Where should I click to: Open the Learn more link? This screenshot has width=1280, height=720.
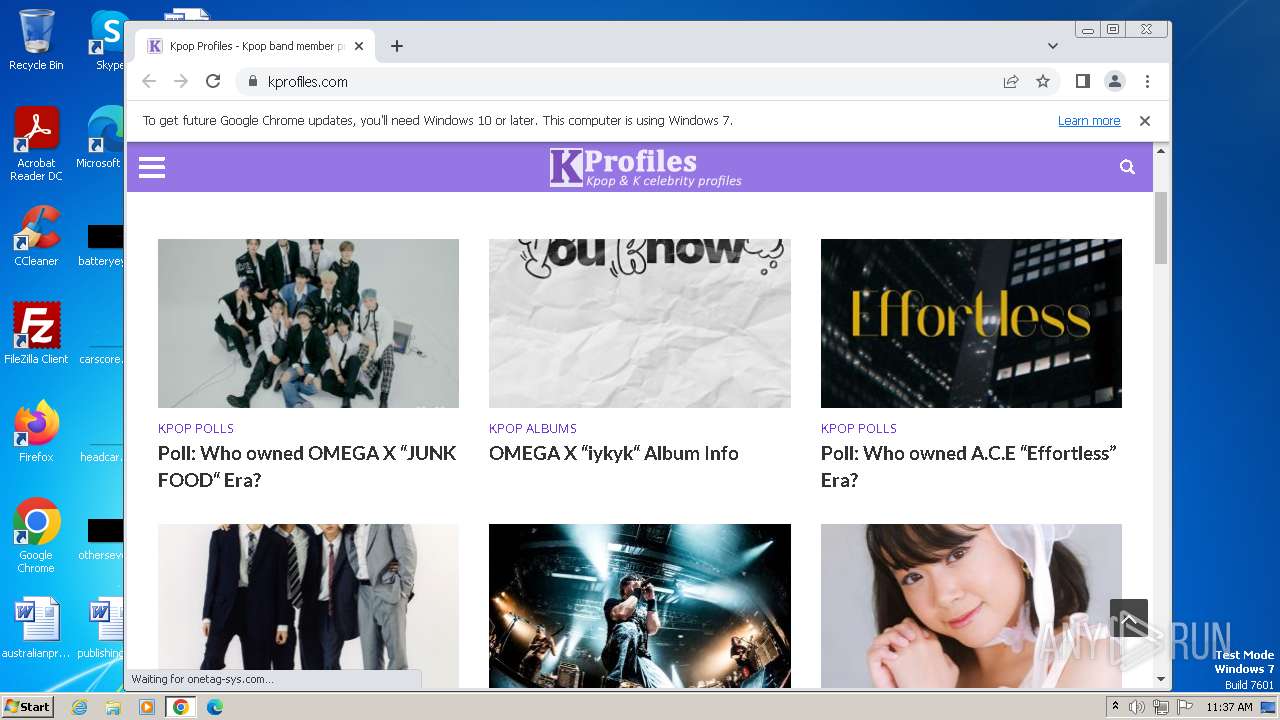[x=1089, y=120]
